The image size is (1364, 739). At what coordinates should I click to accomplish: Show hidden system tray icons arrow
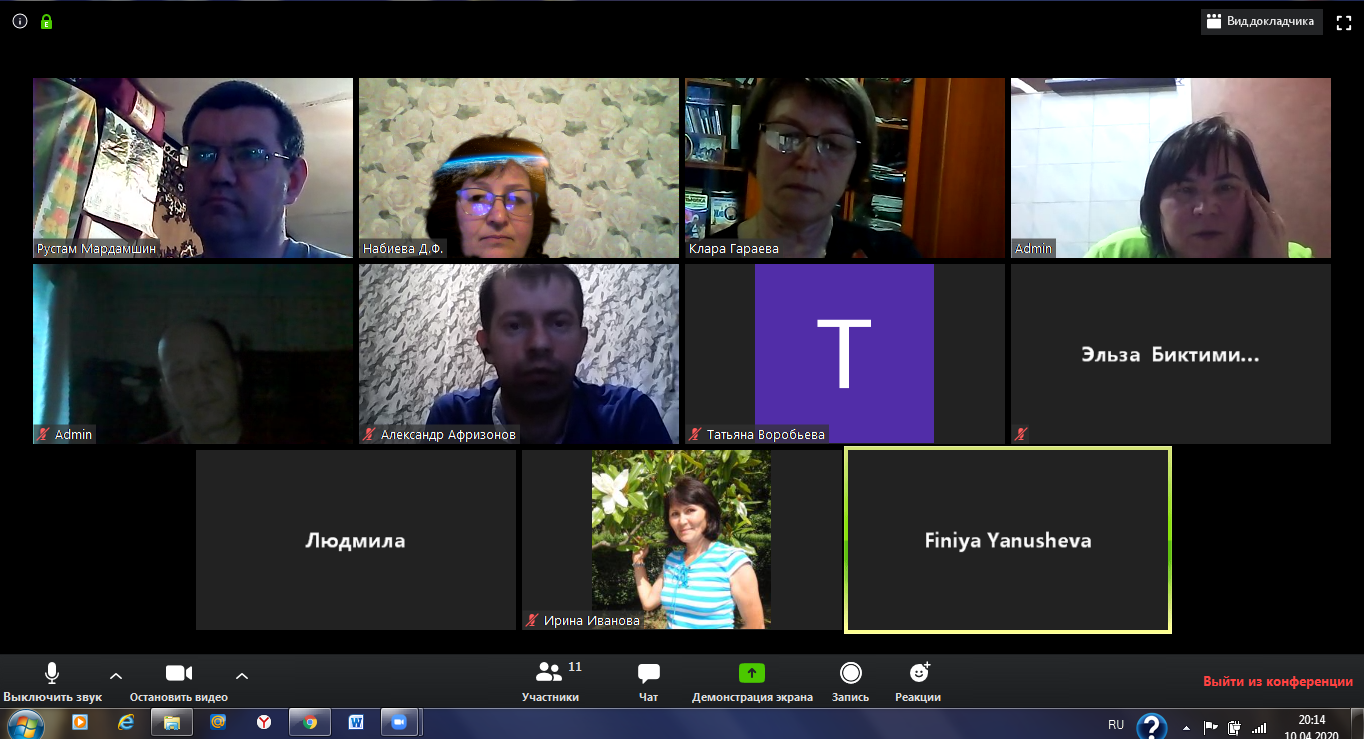1186,727
